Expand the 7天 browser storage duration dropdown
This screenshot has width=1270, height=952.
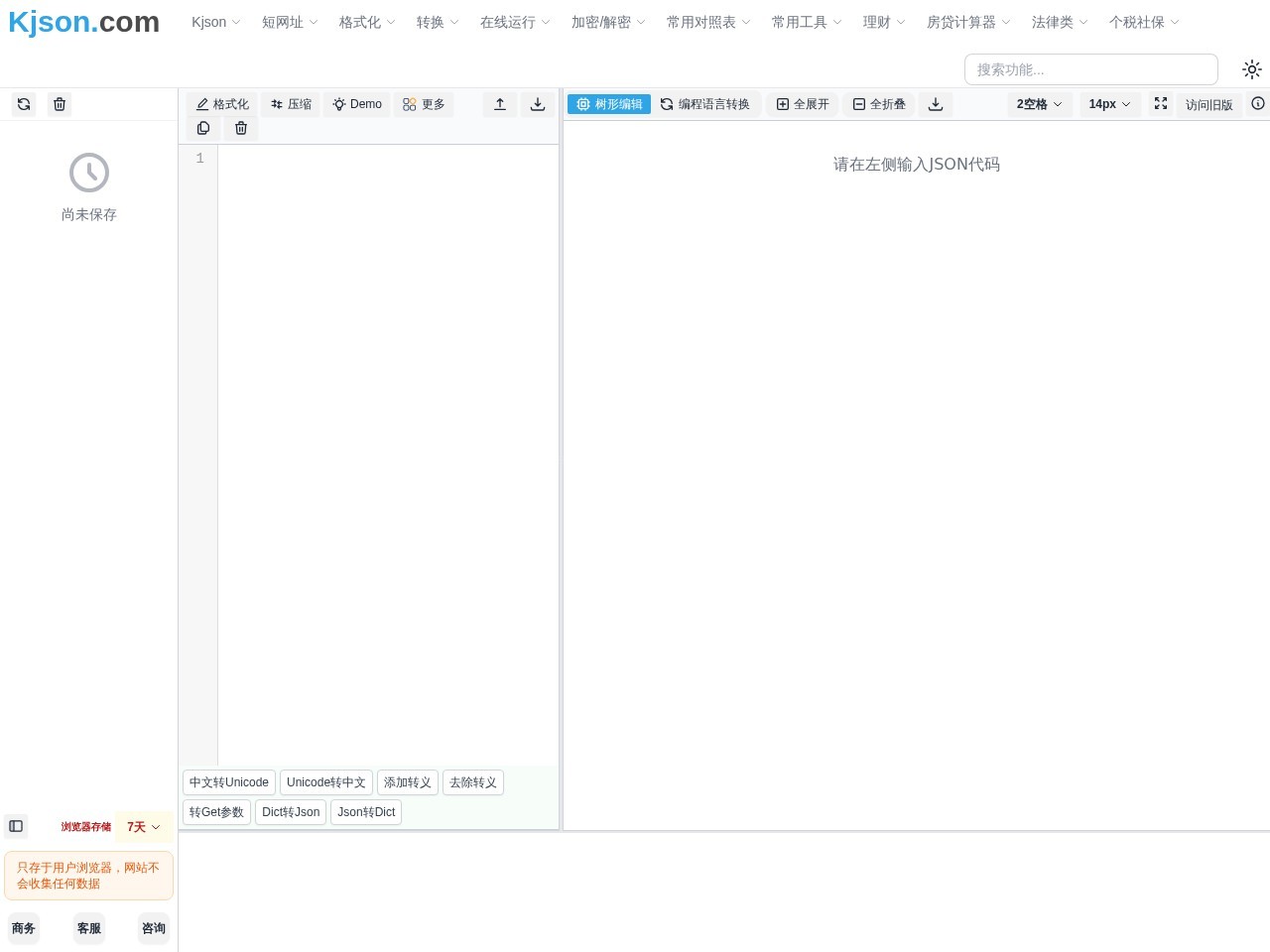coord(143,826)
